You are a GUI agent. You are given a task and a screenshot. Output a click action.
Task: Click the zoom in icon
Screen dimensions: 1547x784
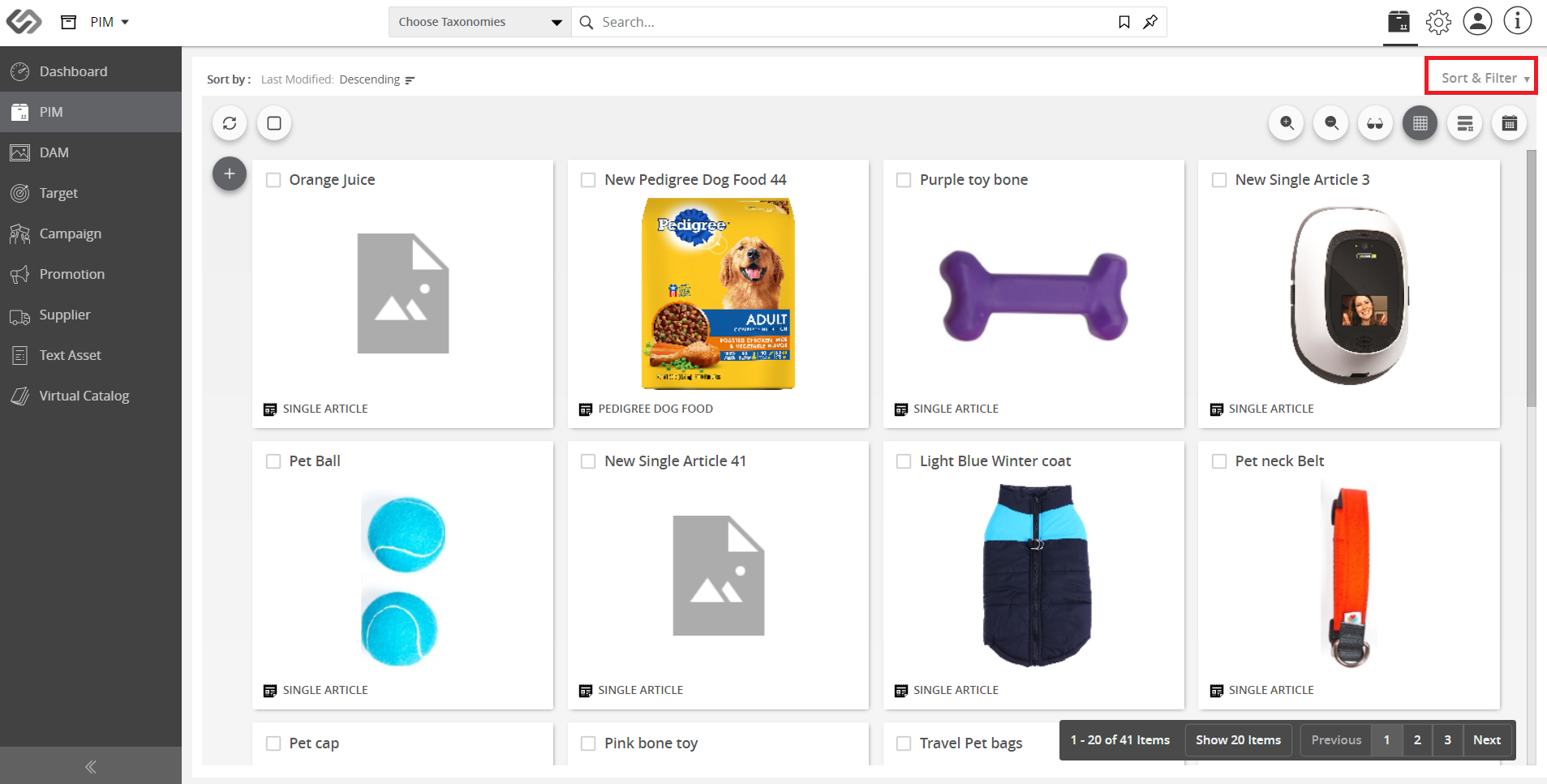tap(1287, 123)
